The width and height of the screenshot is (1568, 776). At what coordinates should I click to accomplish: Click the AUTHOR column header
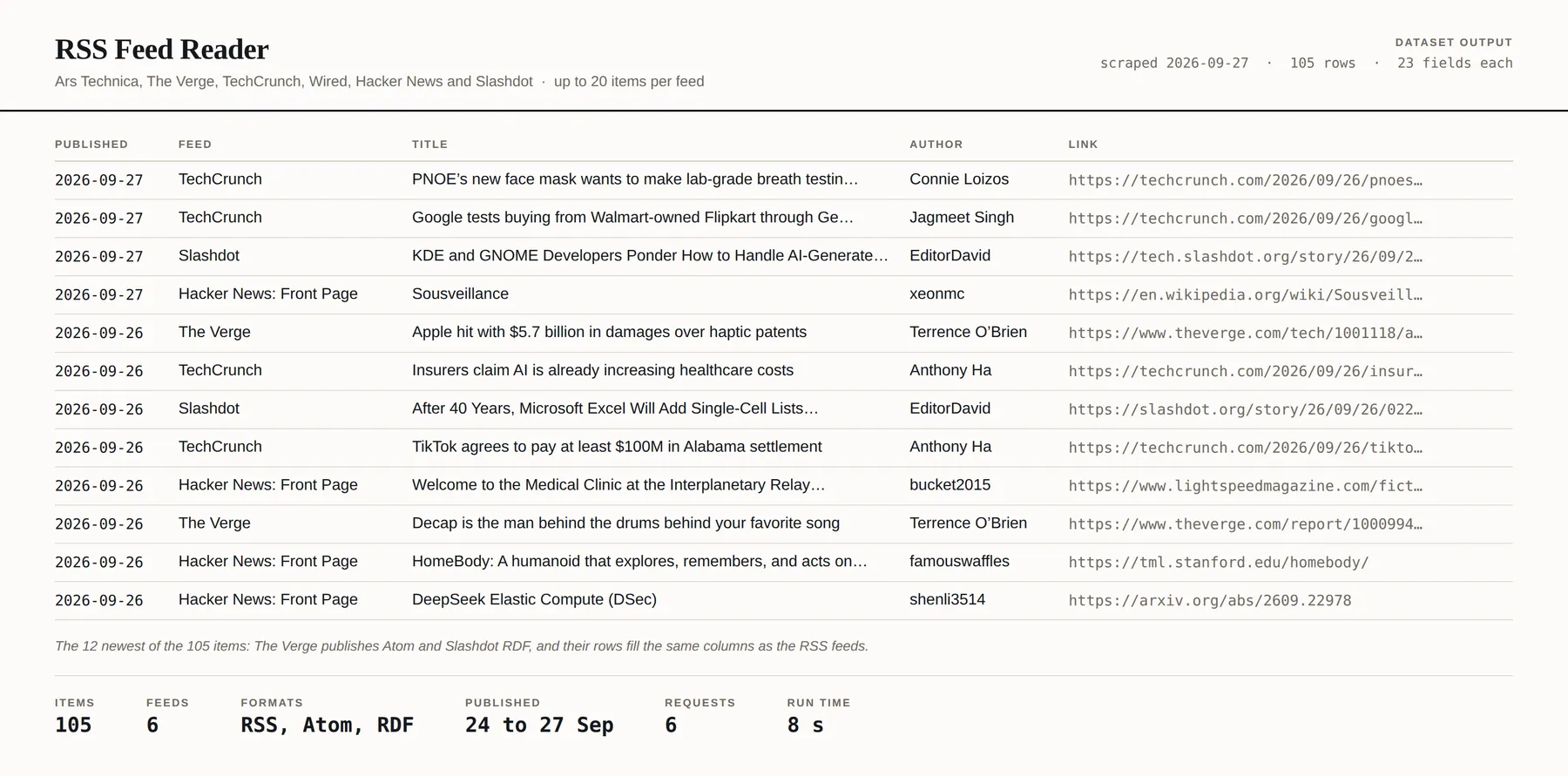pos(936,145)
